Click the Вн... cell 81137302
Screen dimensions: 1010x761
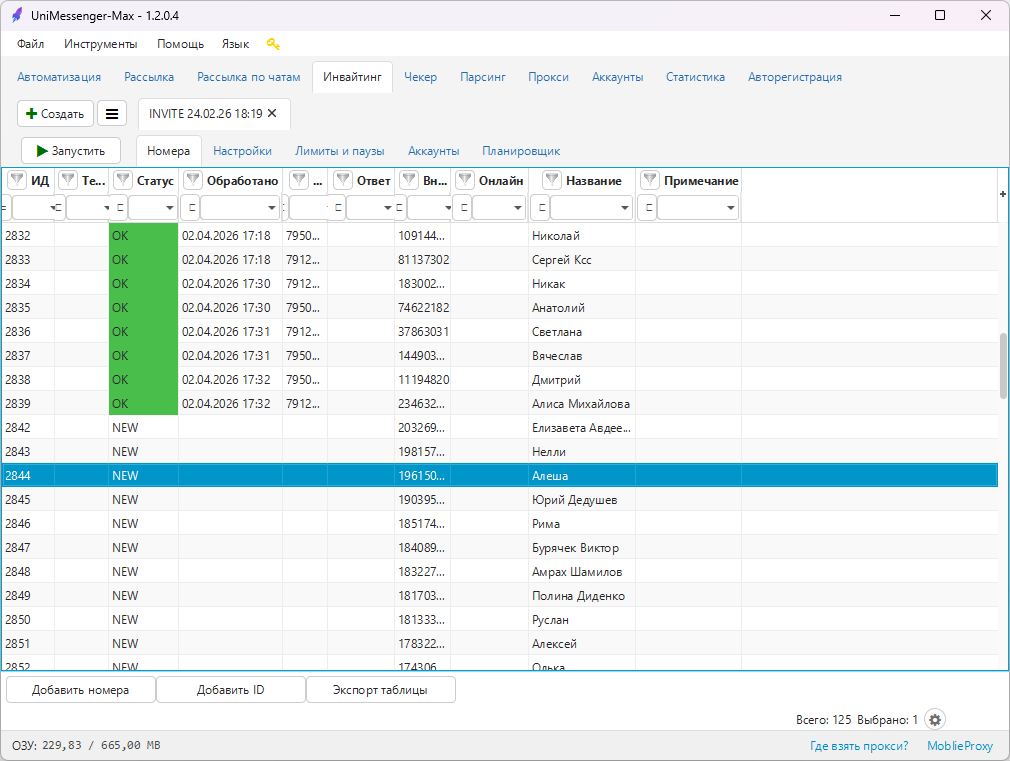tap(423, 260)
